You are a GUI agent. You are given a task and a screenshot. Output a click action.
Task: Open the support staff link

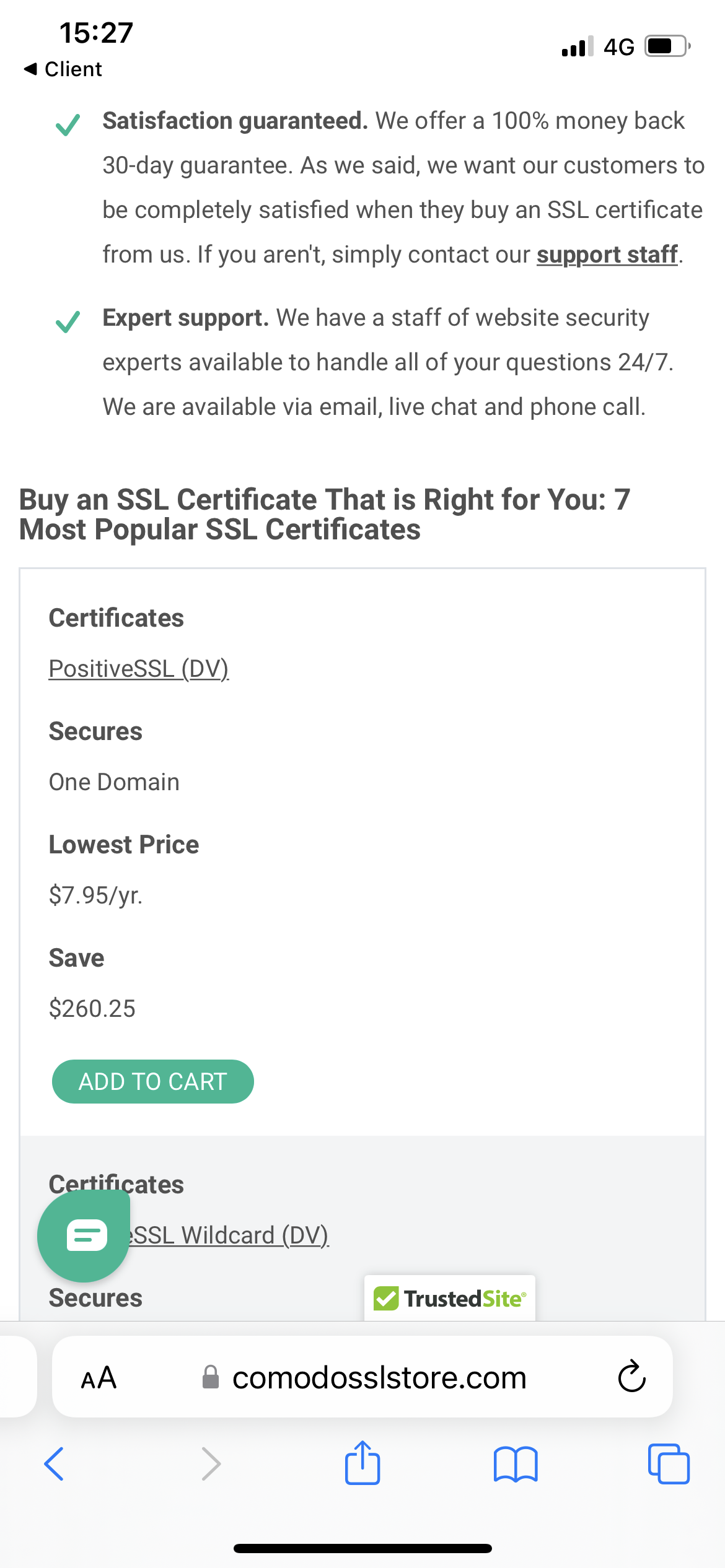[x=607, y=255]
